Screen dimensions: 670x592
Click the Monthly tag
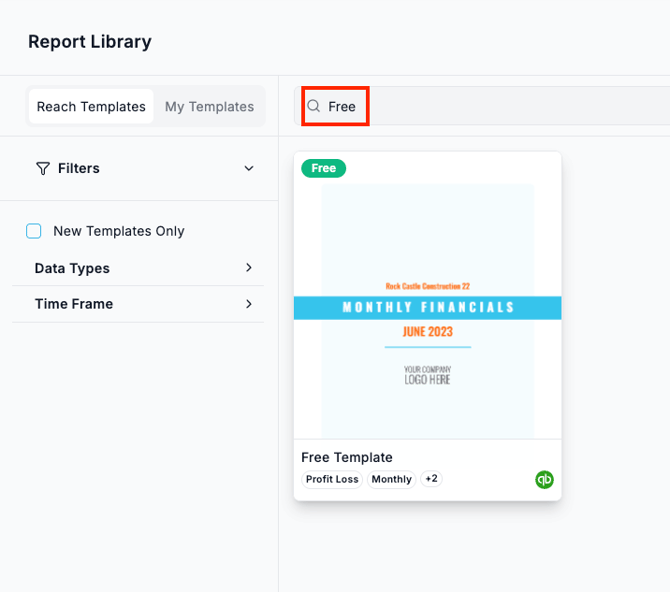[391, 479]
